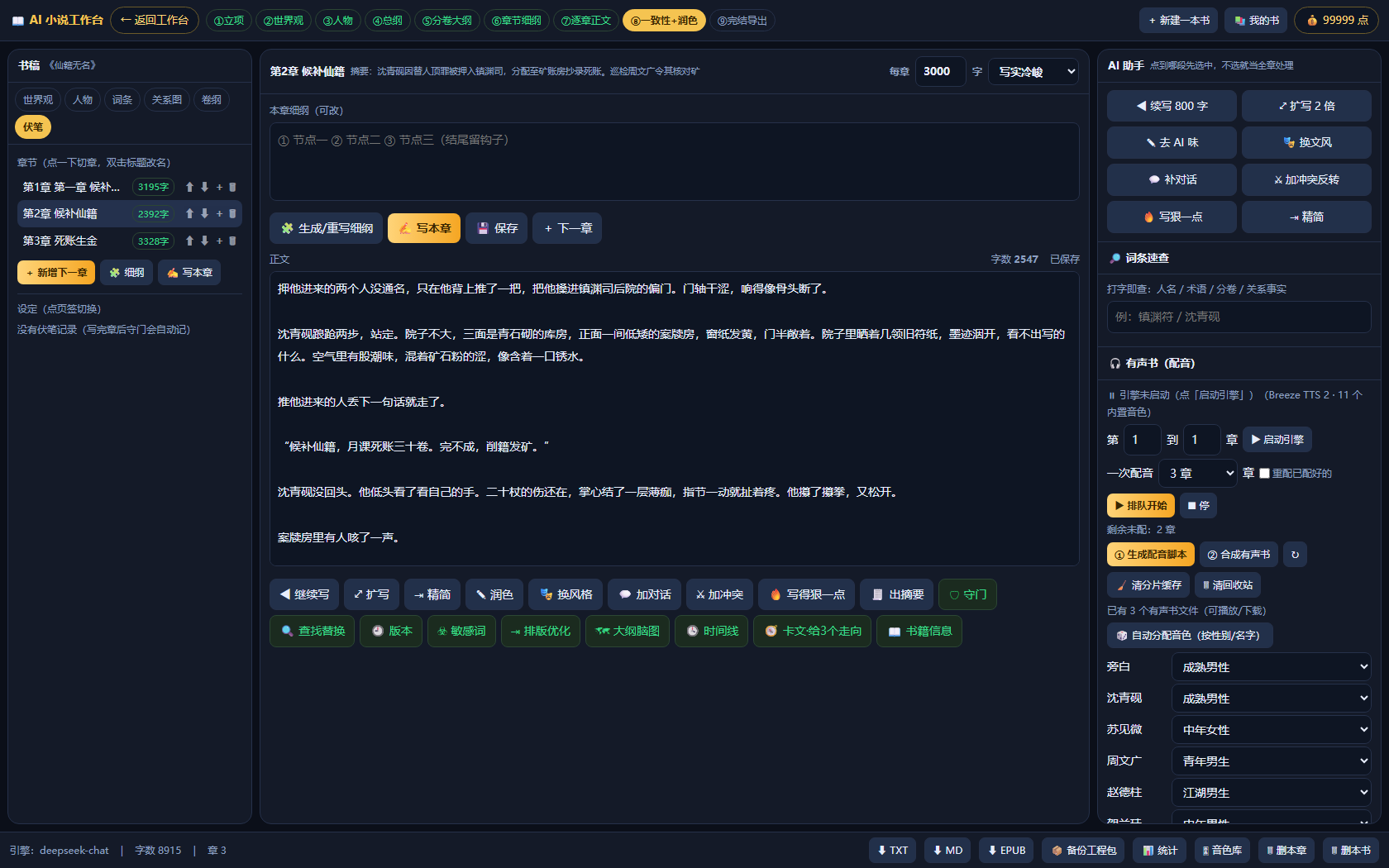Open the ⑨完结导出 step
The image size is (1389, 868).
click(x=742, y=21)
